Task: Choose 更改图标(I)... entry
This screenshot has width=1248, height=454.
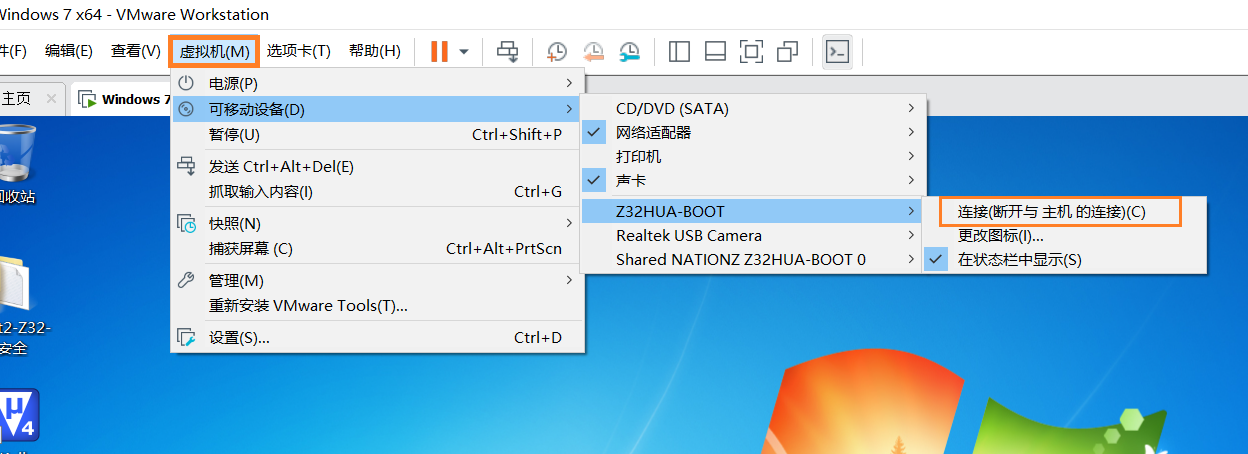Action: (1063, 236)
